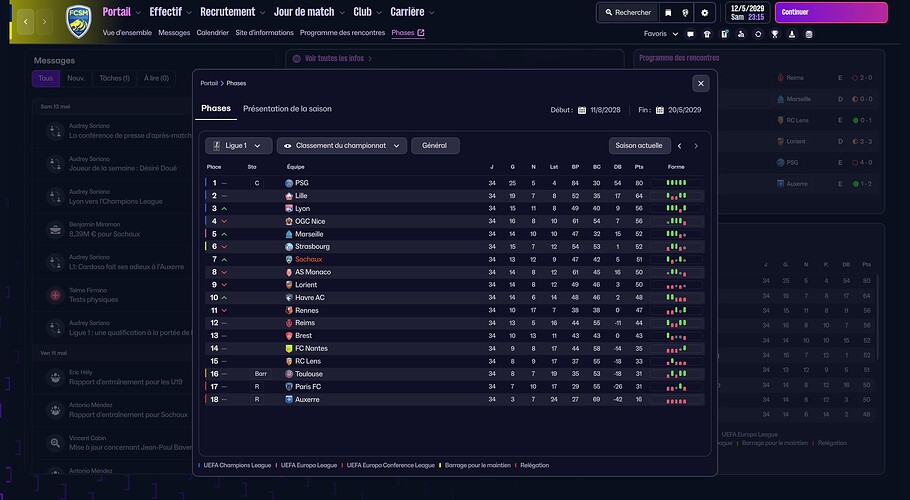Toggle the Tous message filter
910x500 pixels.
point(46,78)
